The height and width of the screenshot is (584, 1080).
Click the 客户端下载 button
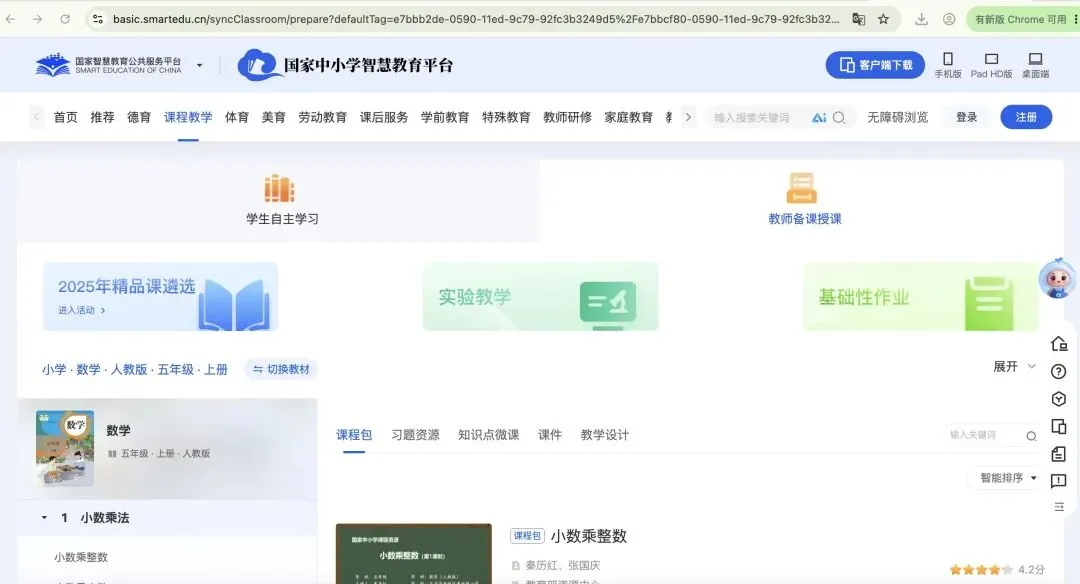click(875, 65)
